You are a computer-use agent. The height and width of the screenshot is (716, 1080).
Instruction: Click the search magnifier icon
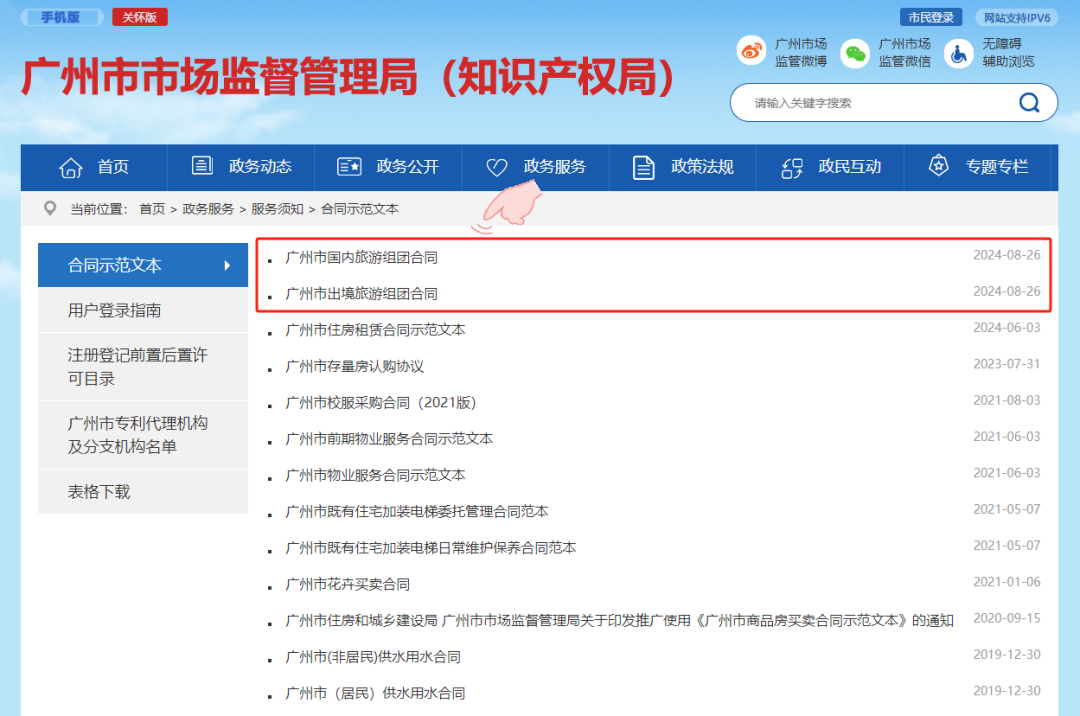[1029, 103]
